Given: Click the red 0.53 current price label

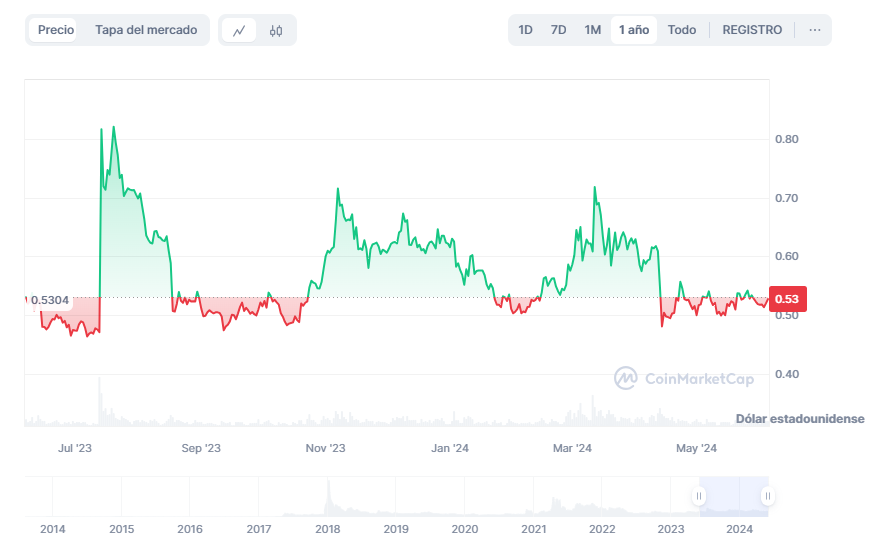Looking at the screenshot, I should pyautogui.click(x=788, y=299).
